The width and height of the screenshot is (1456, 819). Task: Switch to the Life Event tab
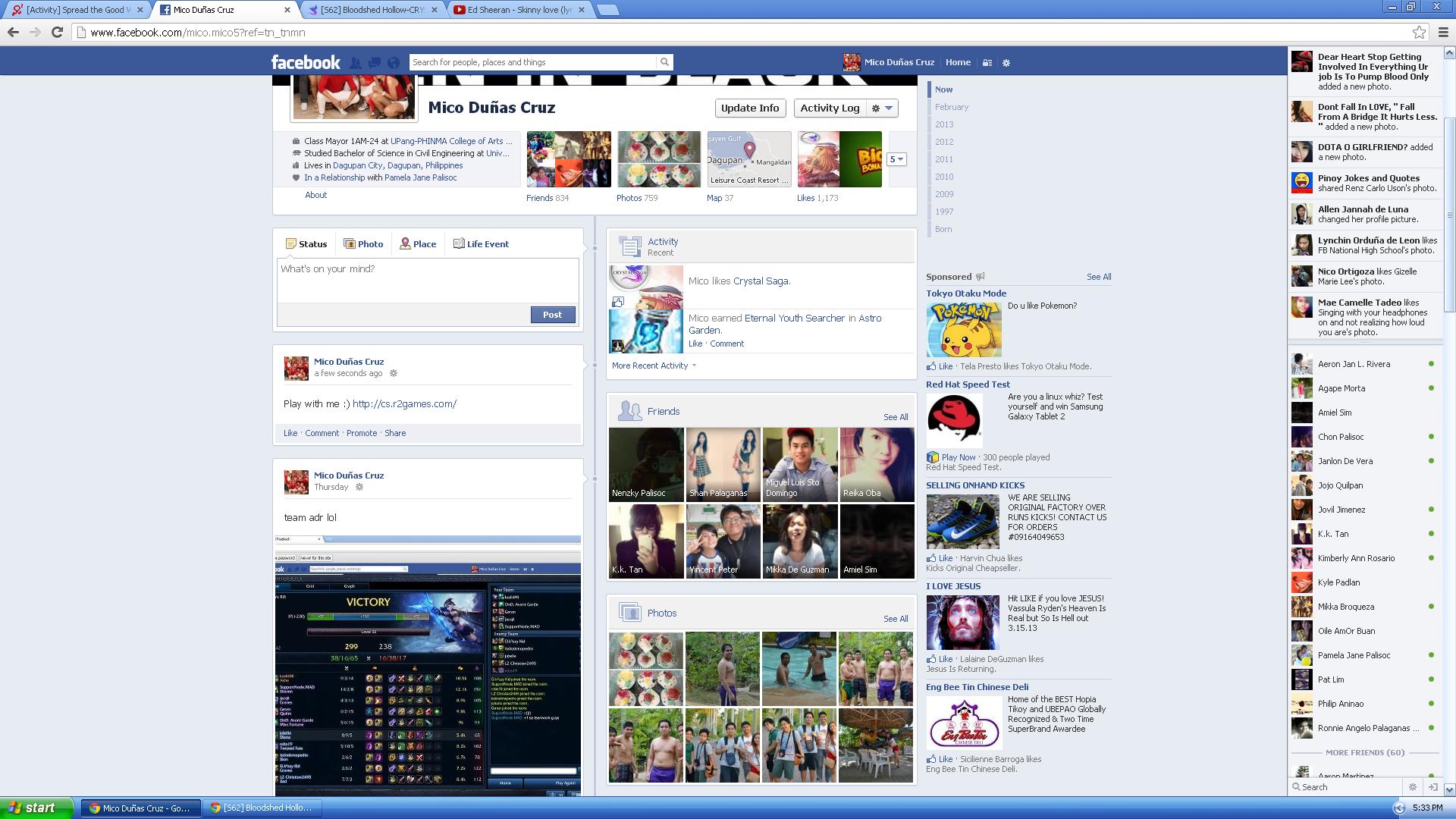tap(481, 244)
